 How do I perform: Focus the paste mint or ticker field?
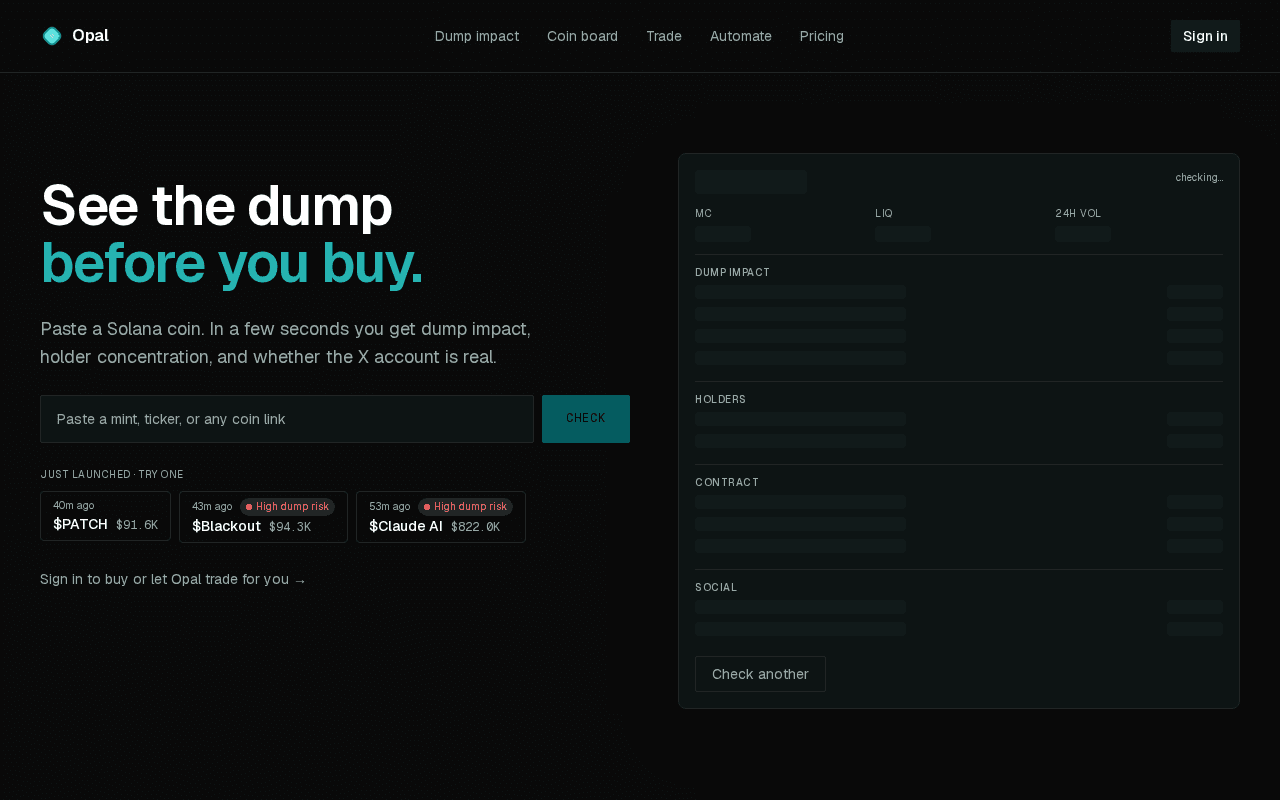point(287,419)
